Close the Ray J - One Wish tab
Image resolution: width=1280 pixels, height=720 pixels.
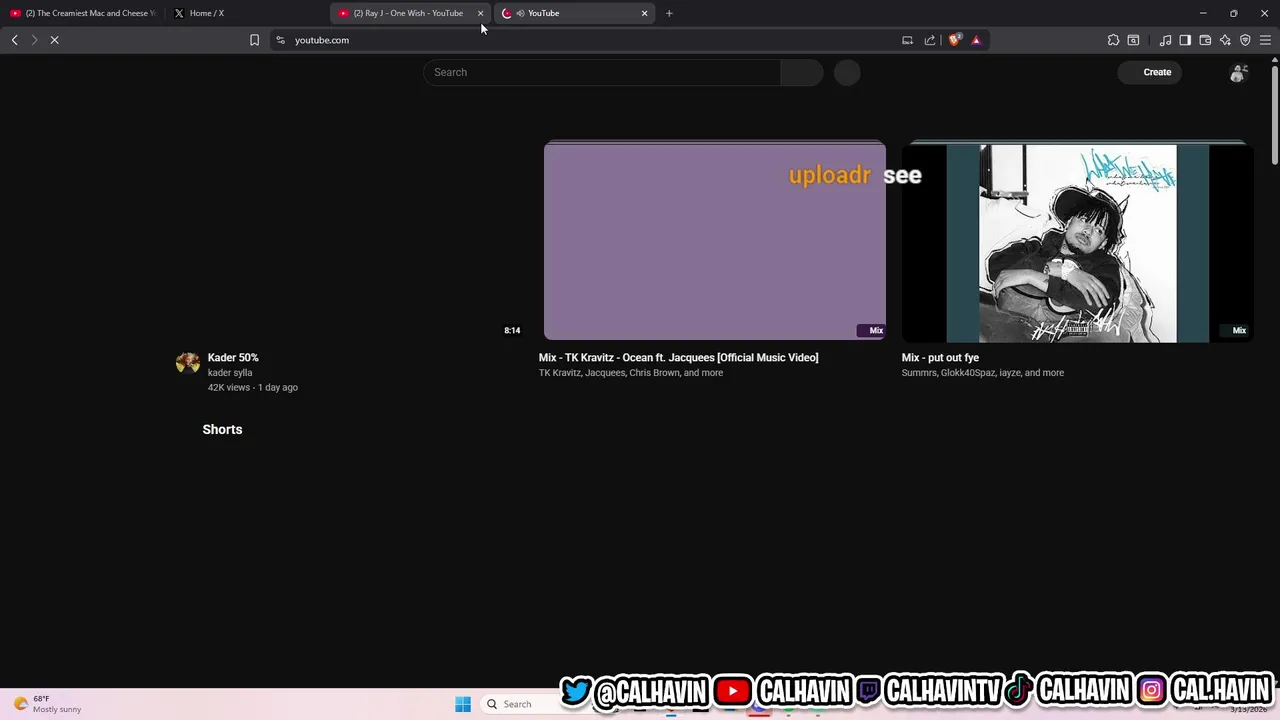480,13
